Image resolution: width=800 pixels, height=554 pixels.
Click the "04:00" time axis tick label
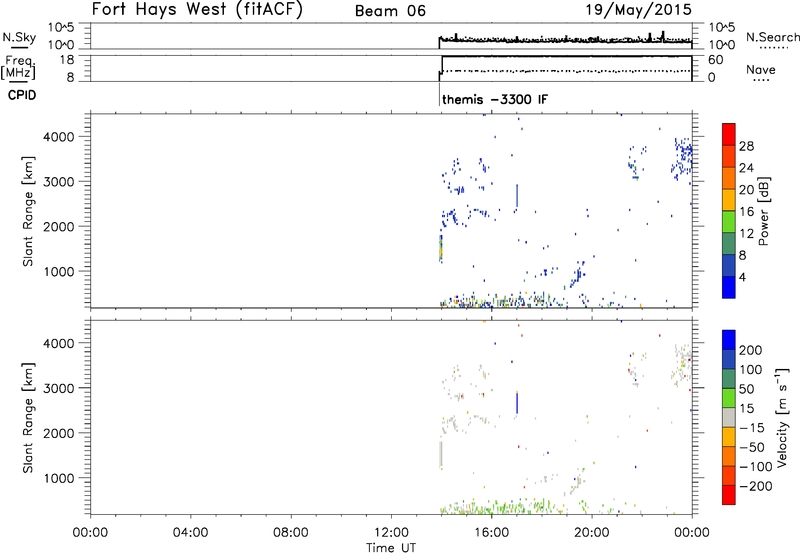click(190, 533)
